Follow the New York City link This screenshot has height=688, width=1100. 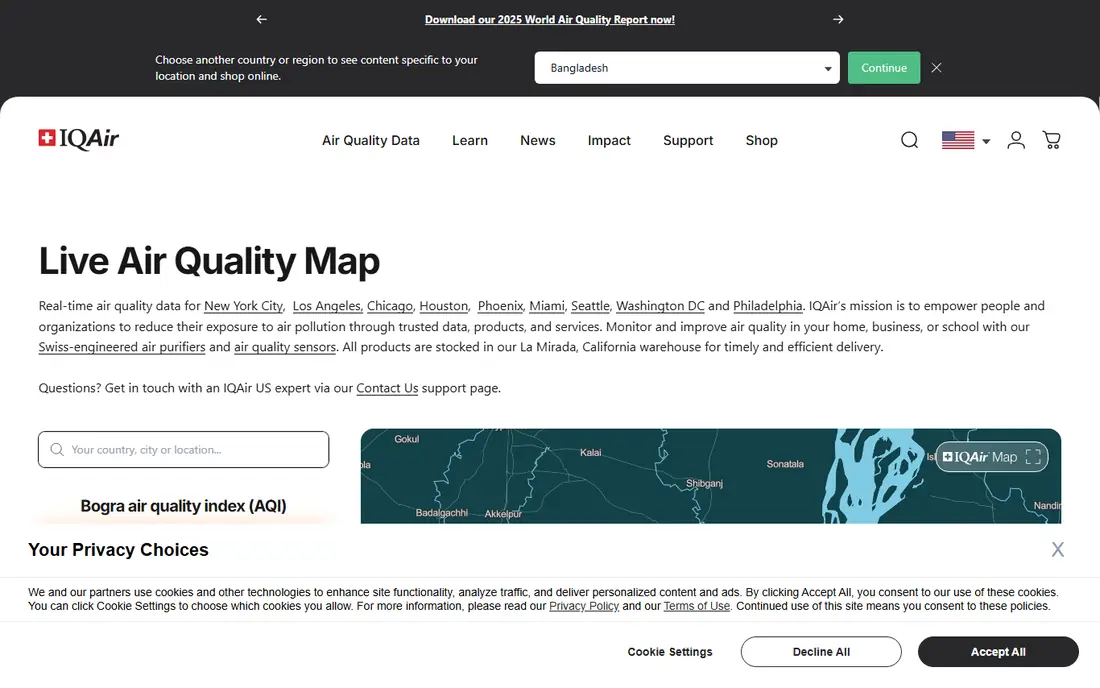point(243,306)
